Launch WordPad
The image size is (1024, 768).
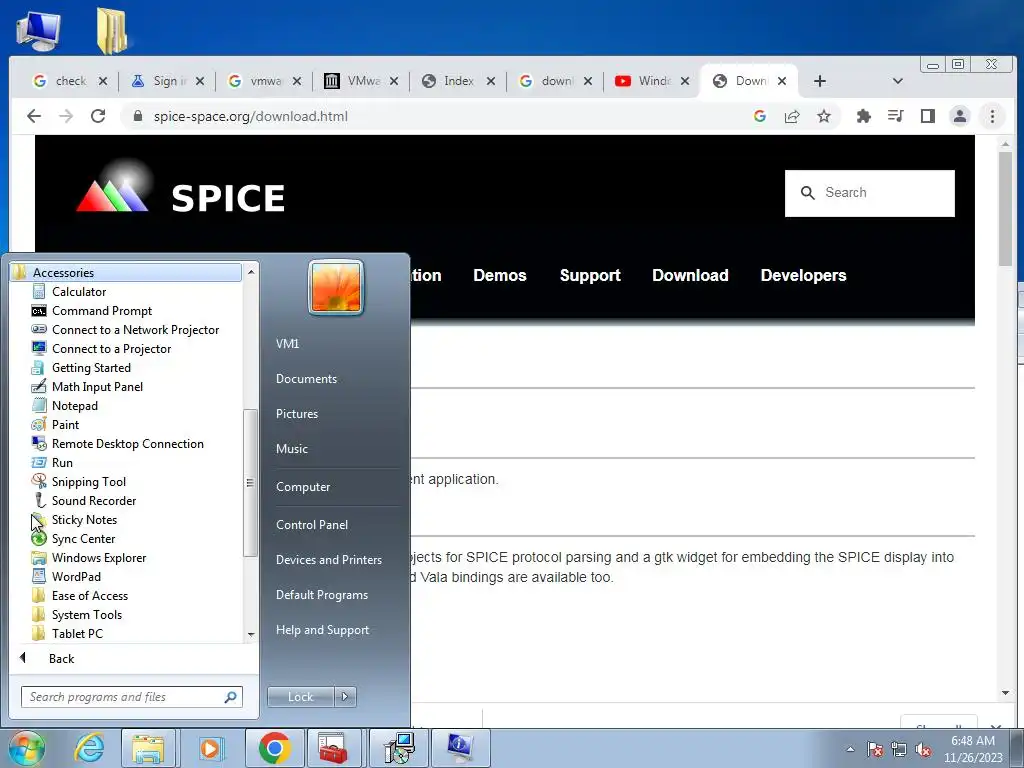point(76,576)
